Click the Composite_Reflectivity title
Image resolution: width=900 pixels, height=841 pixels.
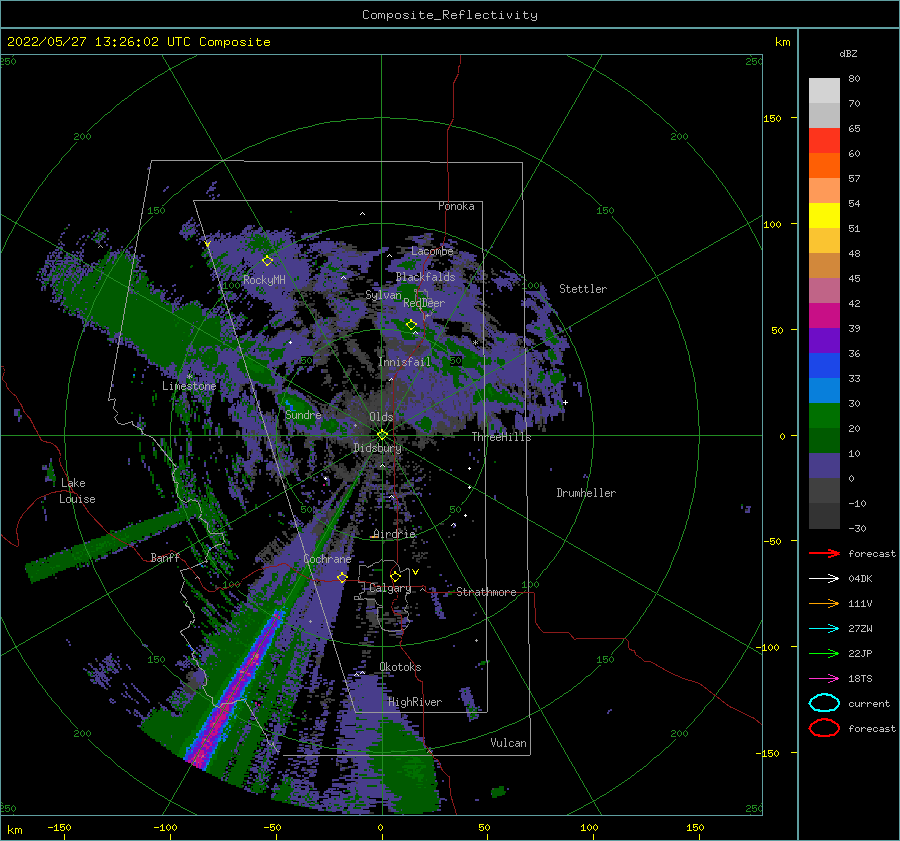pos(450,15)
